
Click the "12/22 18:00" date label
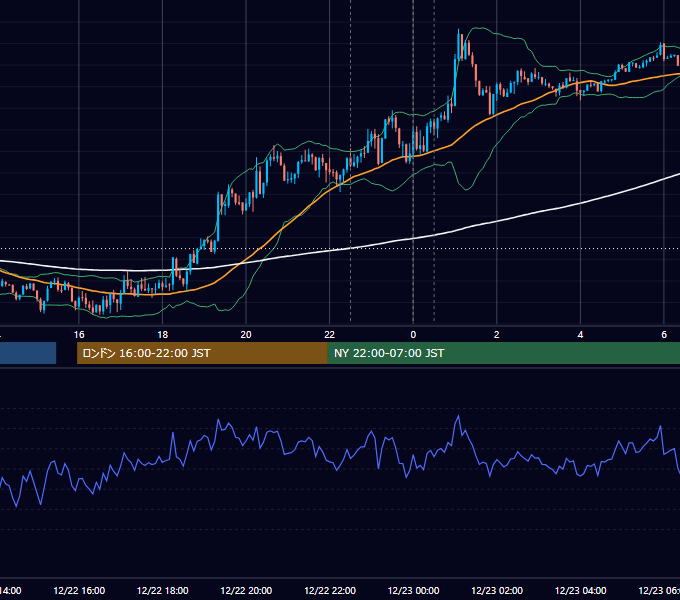coord(163,591)
